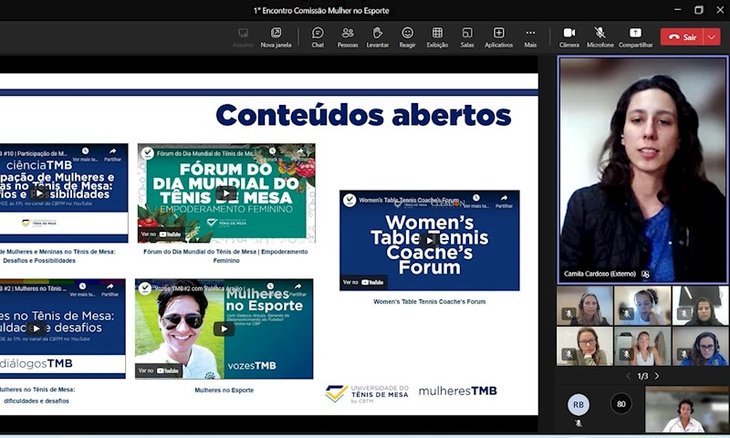Open Ver no YouTube on Coache's Forum video
The height and width of the screenshot is (438, 730).
[363, 282]
